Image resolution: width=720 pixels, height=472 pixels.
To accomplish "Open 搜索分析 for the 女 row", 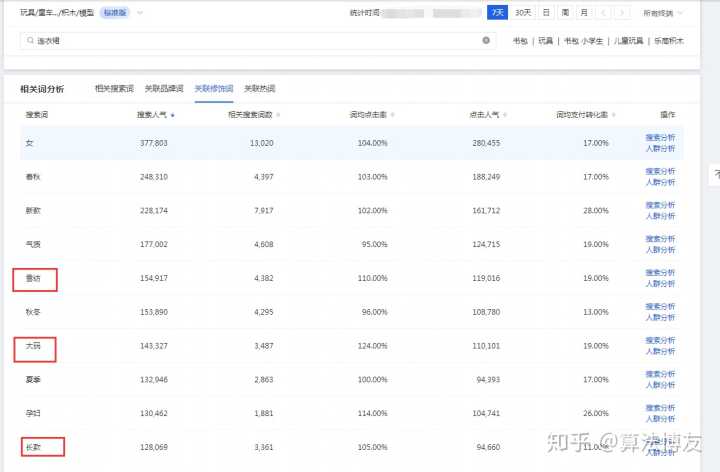I will point(660,137).
